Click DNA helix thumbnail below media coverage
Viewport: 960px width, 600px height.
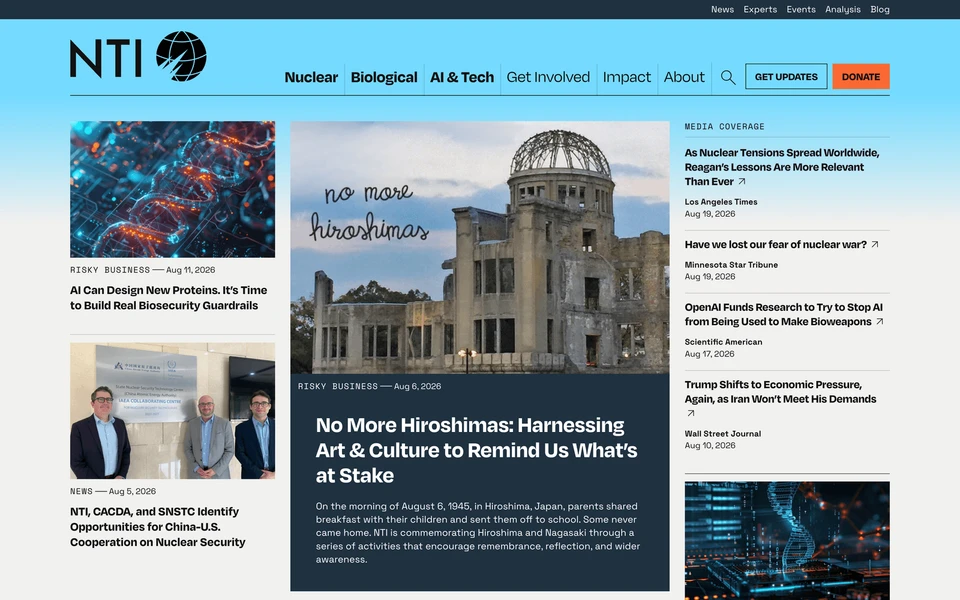787,541
